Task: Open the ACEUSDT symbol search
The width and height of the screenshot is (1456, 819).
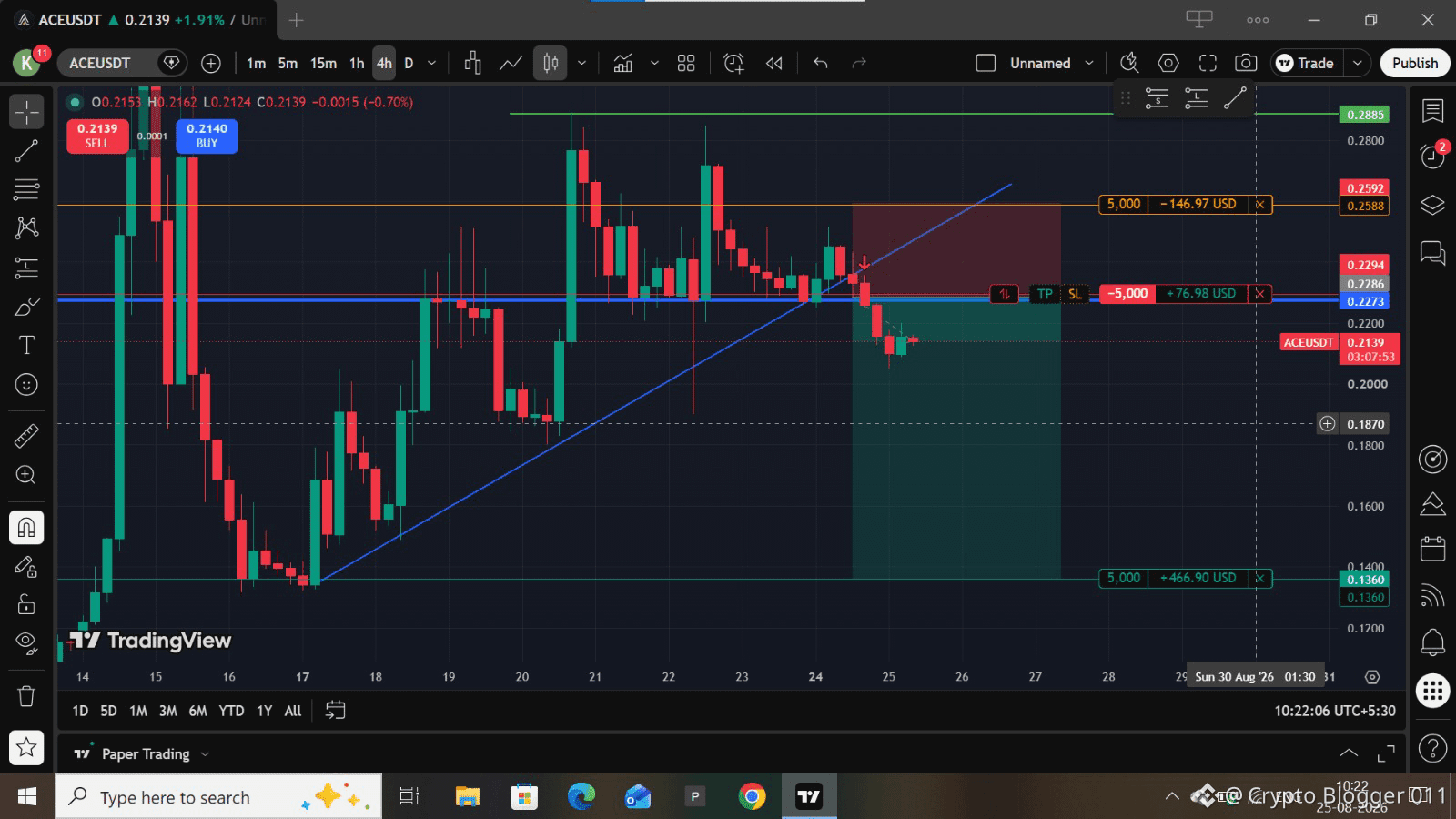Action: pyautogui.click(x=100, y=63)
